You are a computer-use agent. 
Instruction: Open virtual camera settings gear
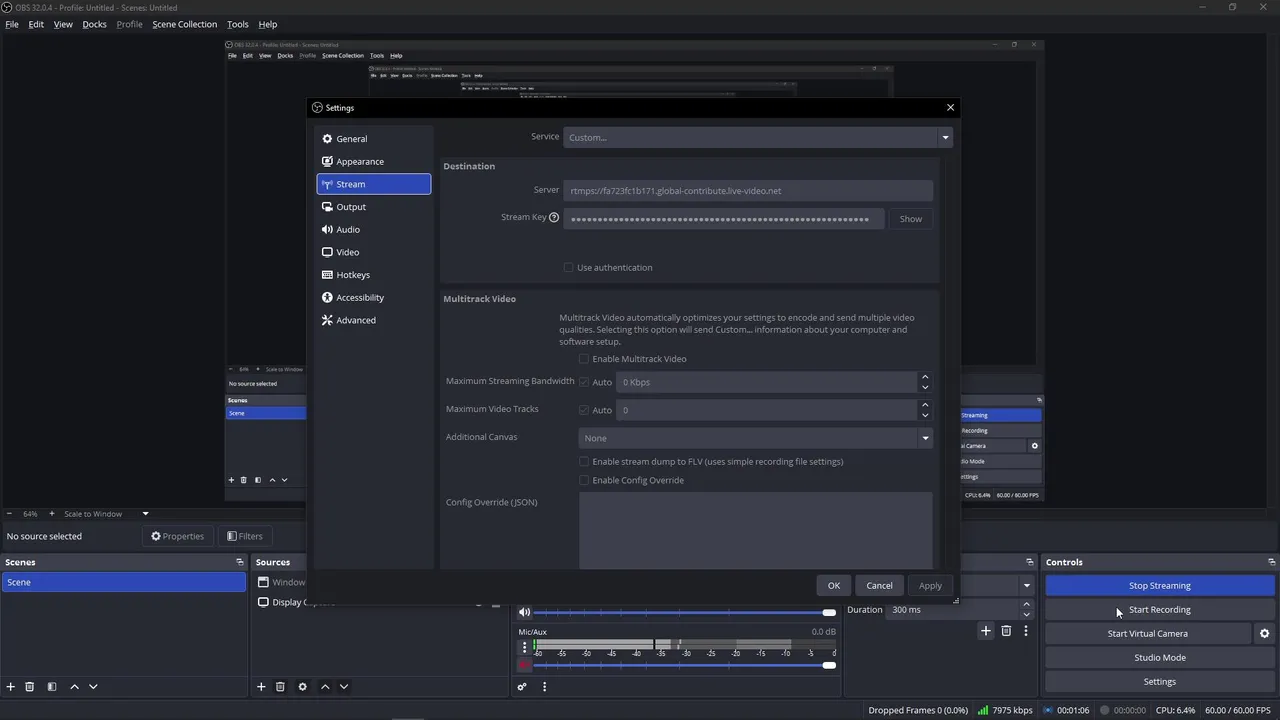tap(1264, 633)
